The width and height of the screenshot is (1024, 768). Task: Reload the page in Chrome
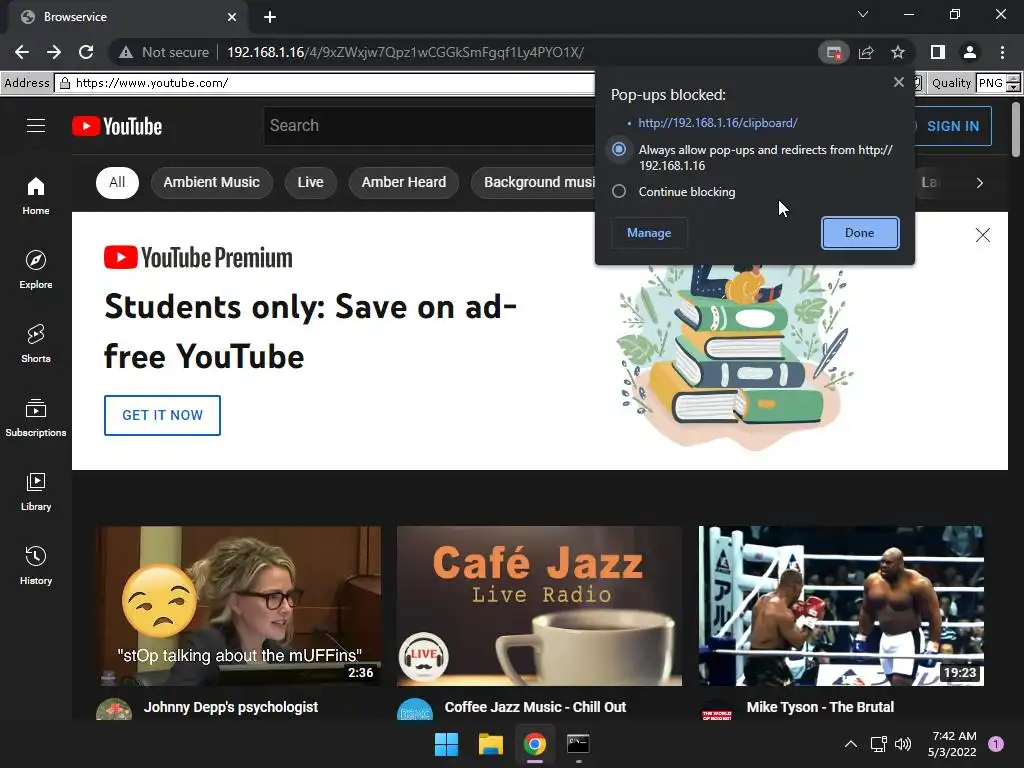pos(86,52)
